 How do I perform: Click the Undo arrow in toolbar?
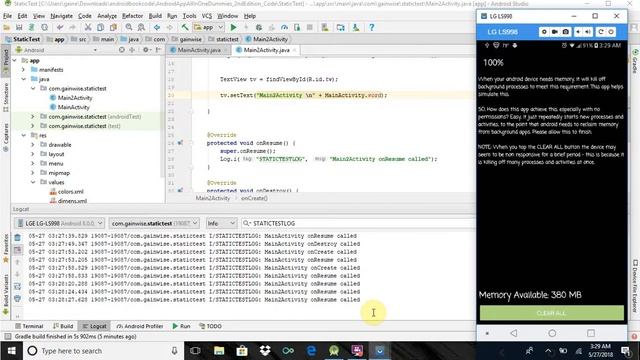tap(60, 27)
